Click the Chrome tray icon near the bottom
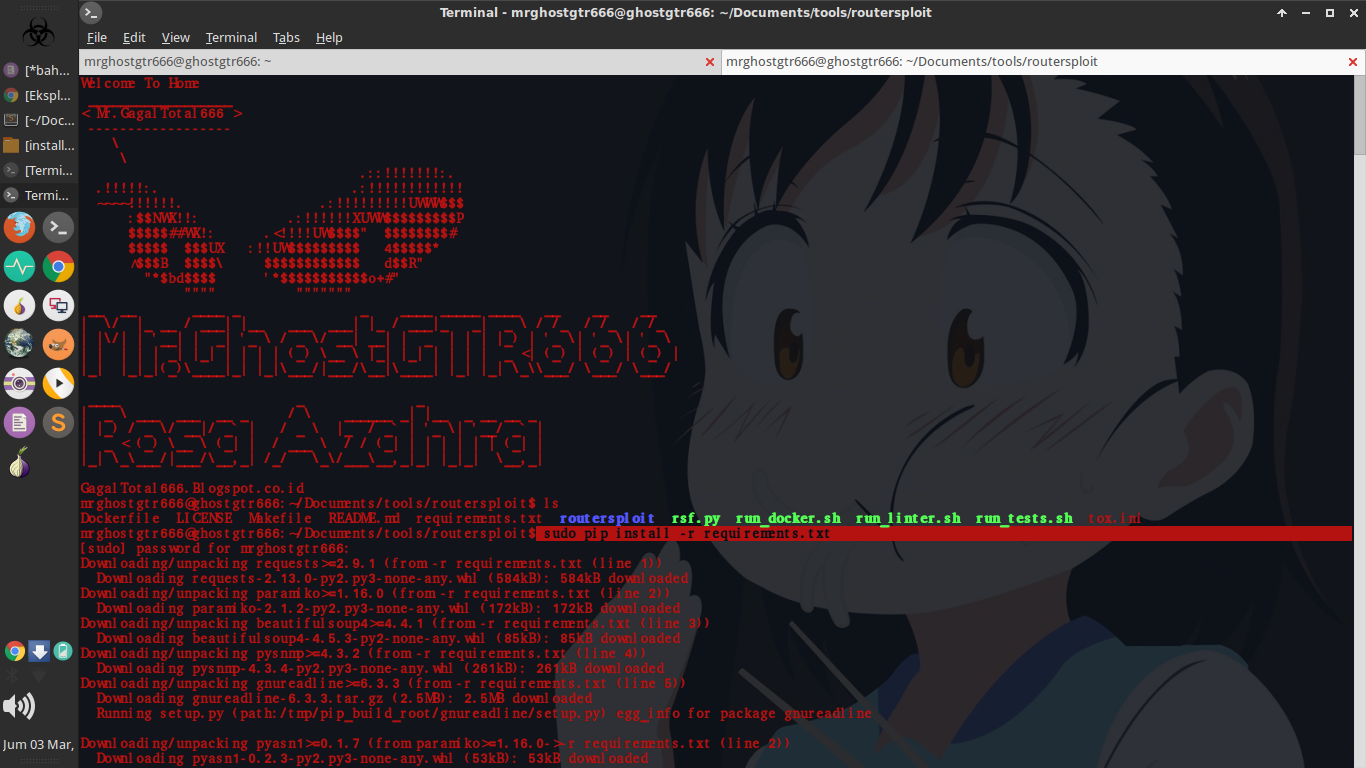This screenshot has height=768, width=1366. click(14, 652)
